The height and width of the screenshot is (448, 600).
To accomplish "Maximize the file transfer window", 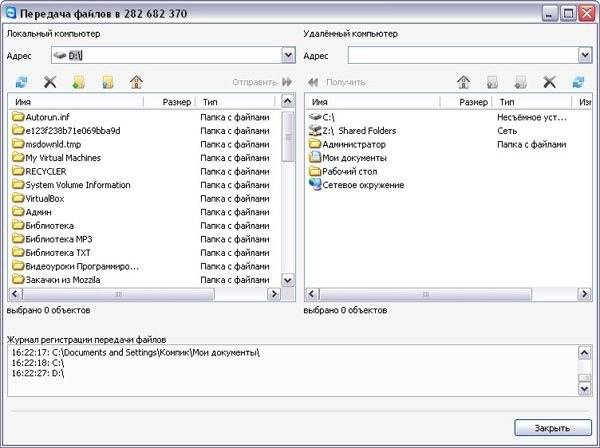I will click(x=568, y=14).
